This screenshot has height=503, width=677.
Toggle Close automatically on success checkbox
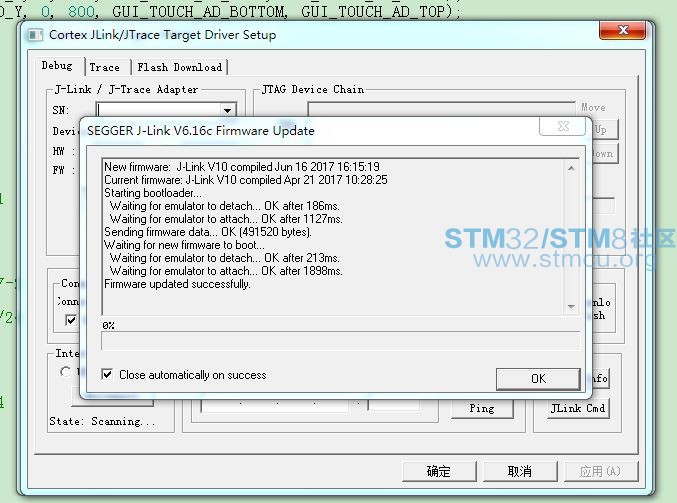click(x=107, y=374)
